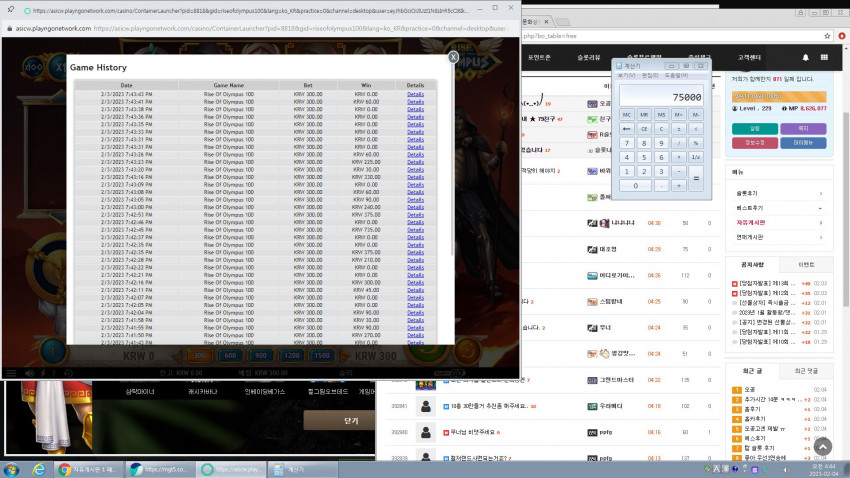Click the calculator backspace arrow key
This screenshot has height=478, width=850.
627,129
